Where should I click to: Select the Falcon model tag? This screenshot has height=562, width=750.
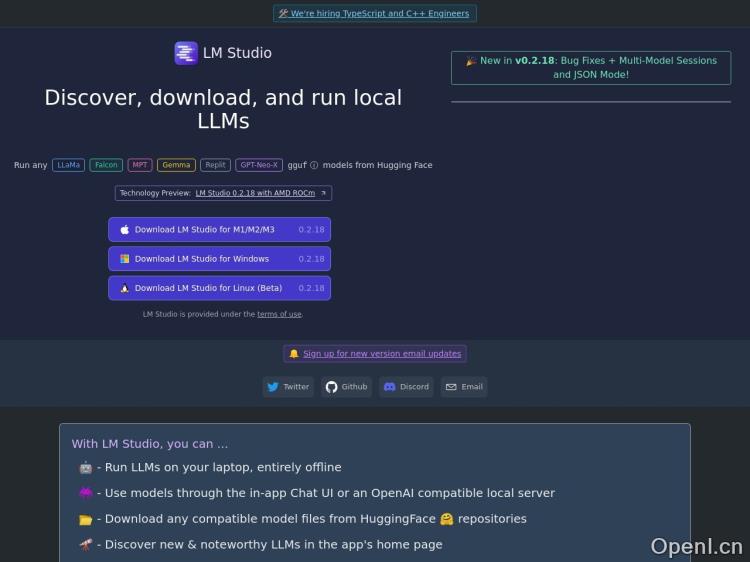point(106,165)
